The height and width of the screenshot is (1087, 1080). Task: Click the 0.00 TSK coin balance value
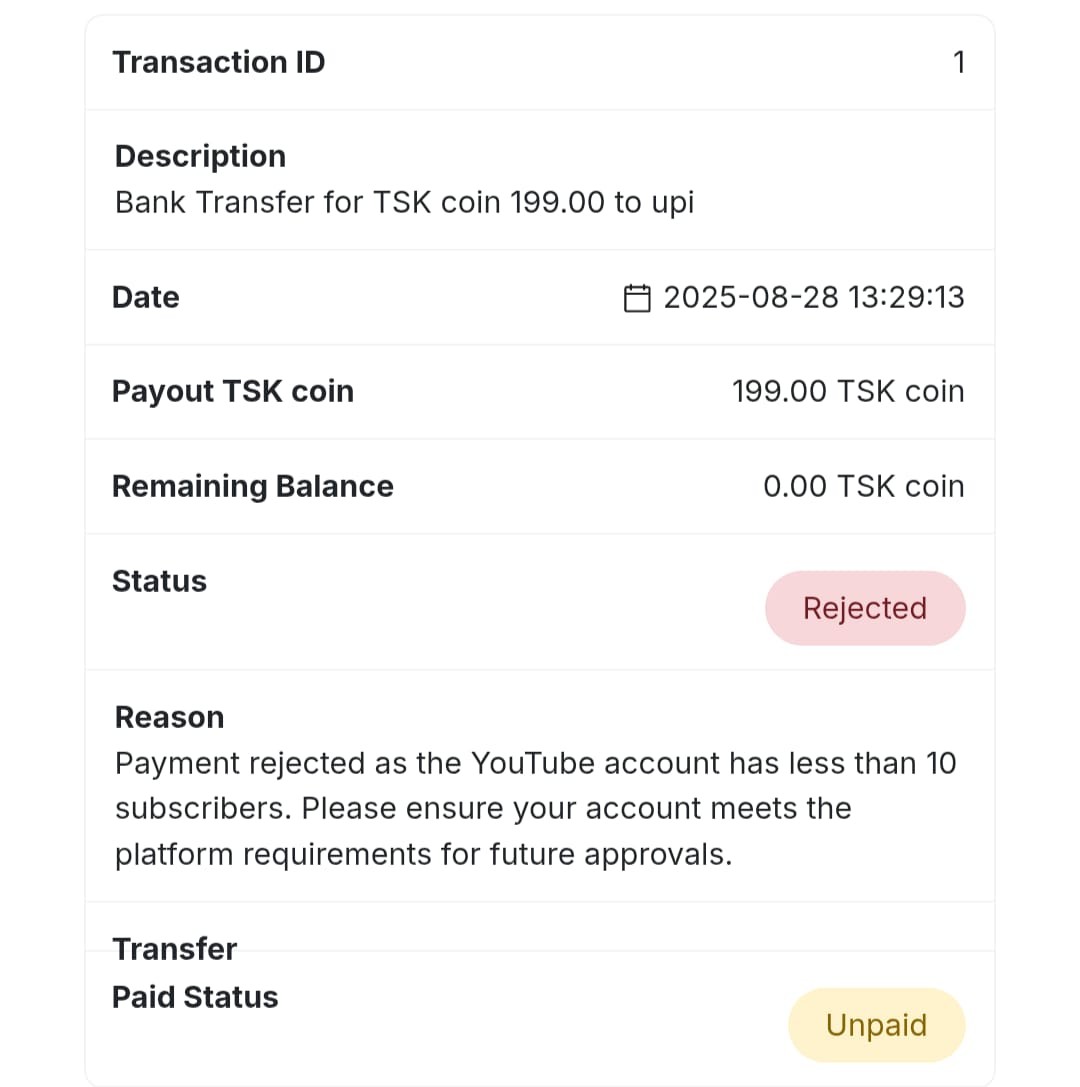(864, 487)
